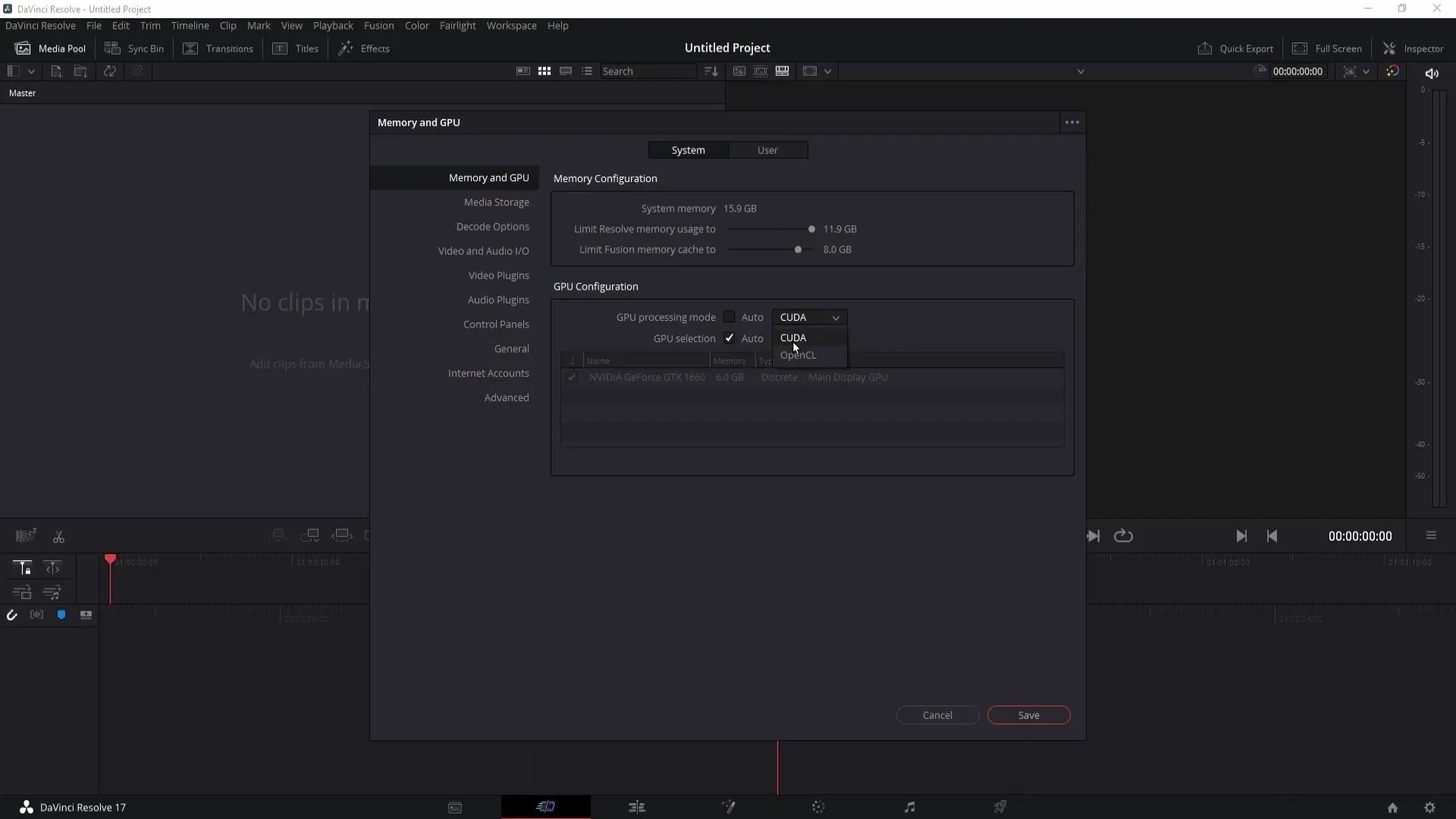This screenshot has width=1456, height=819.
Task: Select Media Storage in preferences sidebar
Action: point(496,202)
